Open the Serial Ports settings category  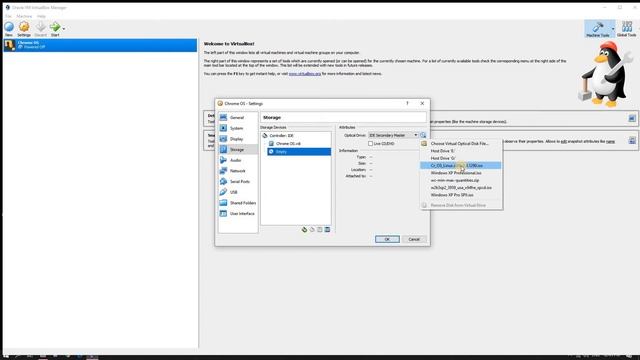(x=238, y=181)
